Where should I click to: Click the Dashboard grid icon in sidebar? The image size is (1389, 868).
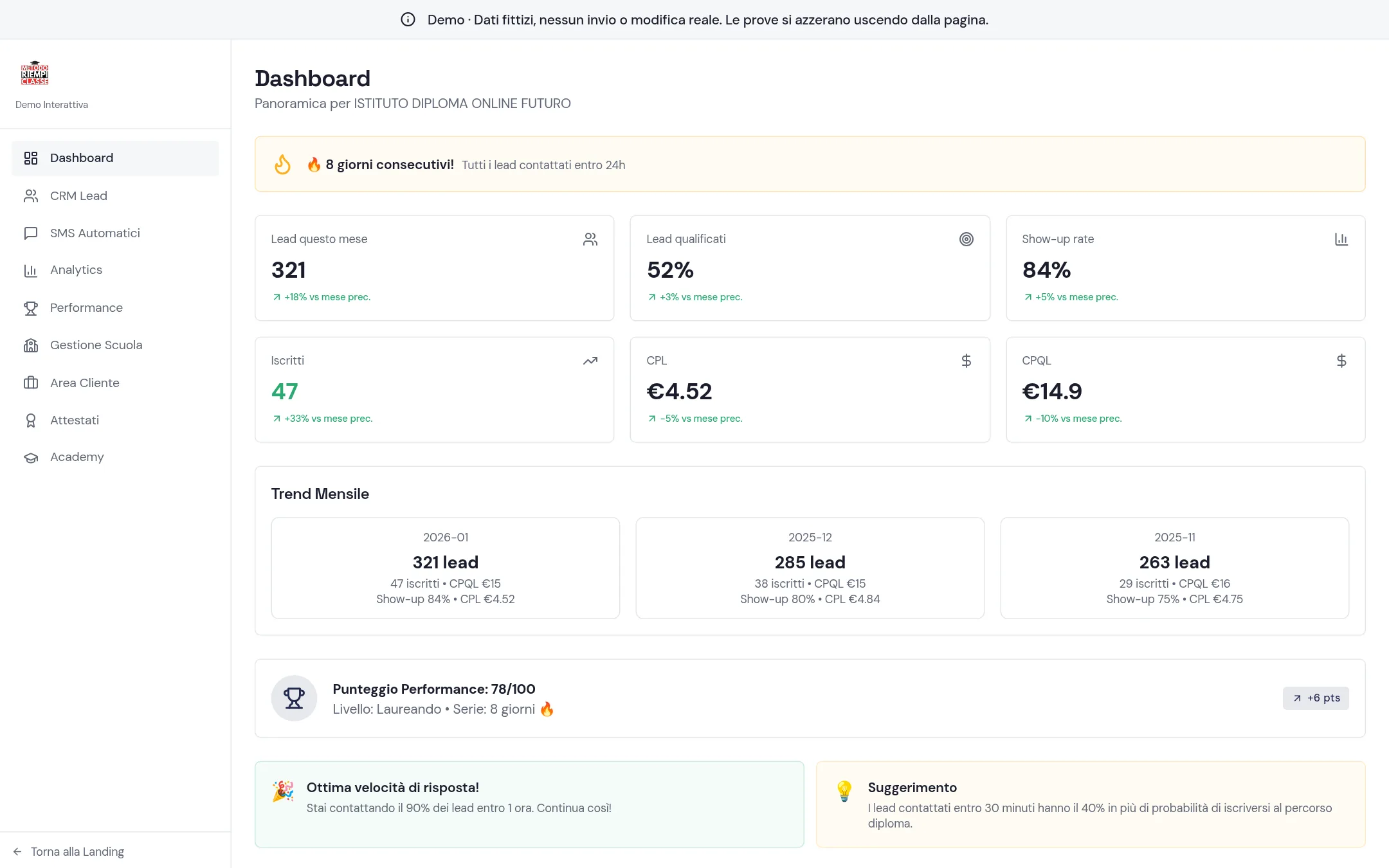tap(31, 158)
